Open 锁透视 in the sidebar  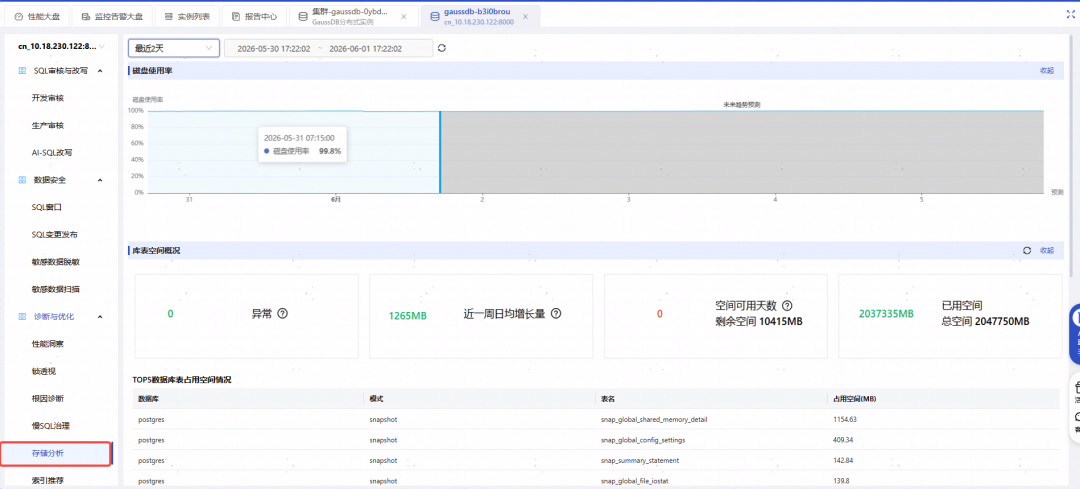click(43, 371)
